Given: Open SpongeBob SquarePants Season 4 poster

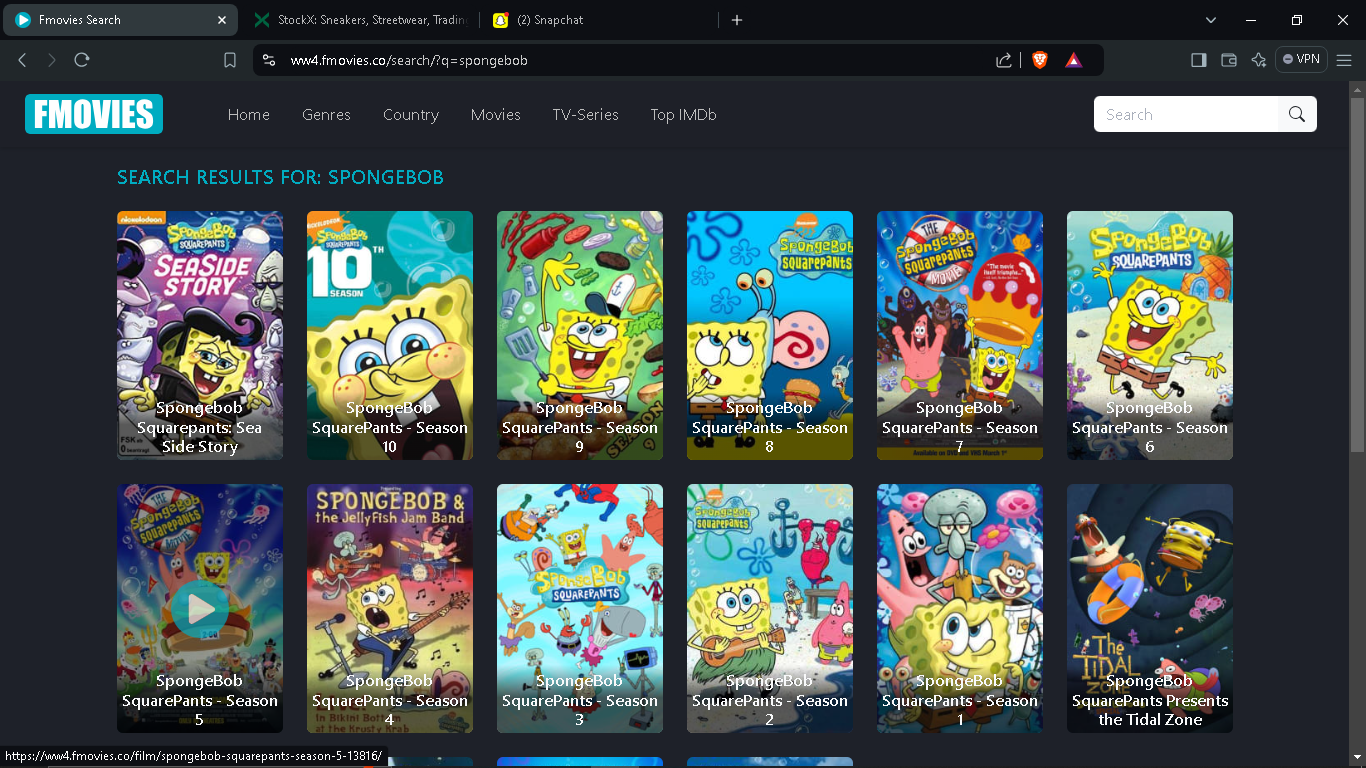Looking at the screenshot, I should click(x=390, y=608).
